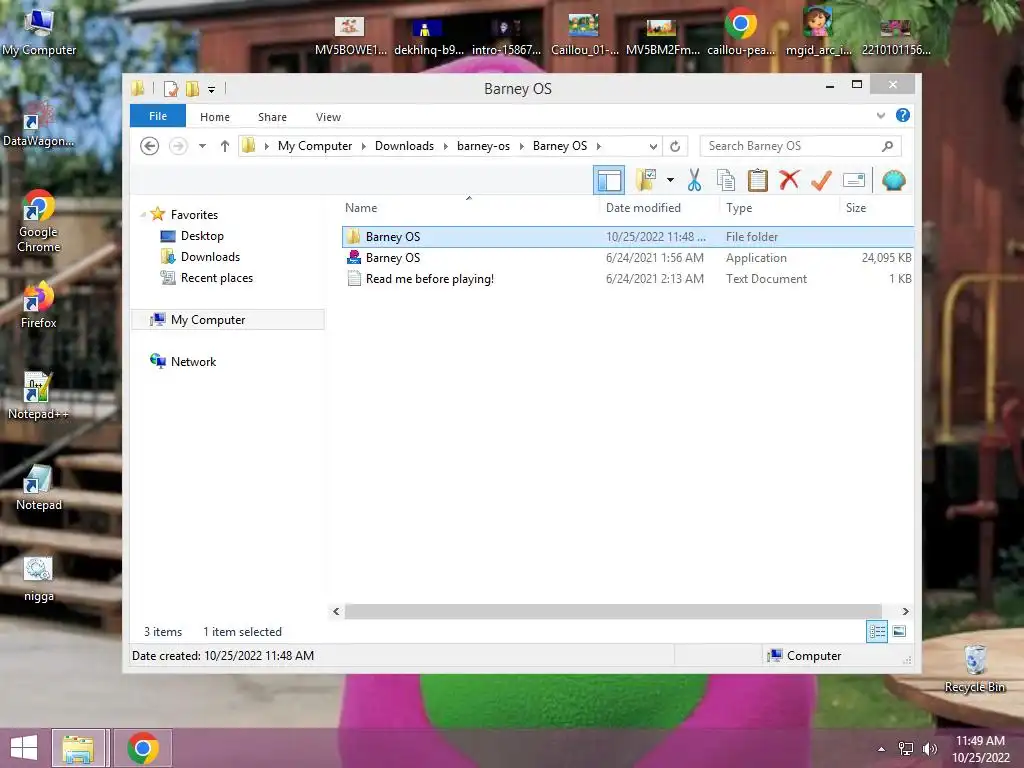
Task: Click the network tray icon
Action: click(x=906, y=748)
